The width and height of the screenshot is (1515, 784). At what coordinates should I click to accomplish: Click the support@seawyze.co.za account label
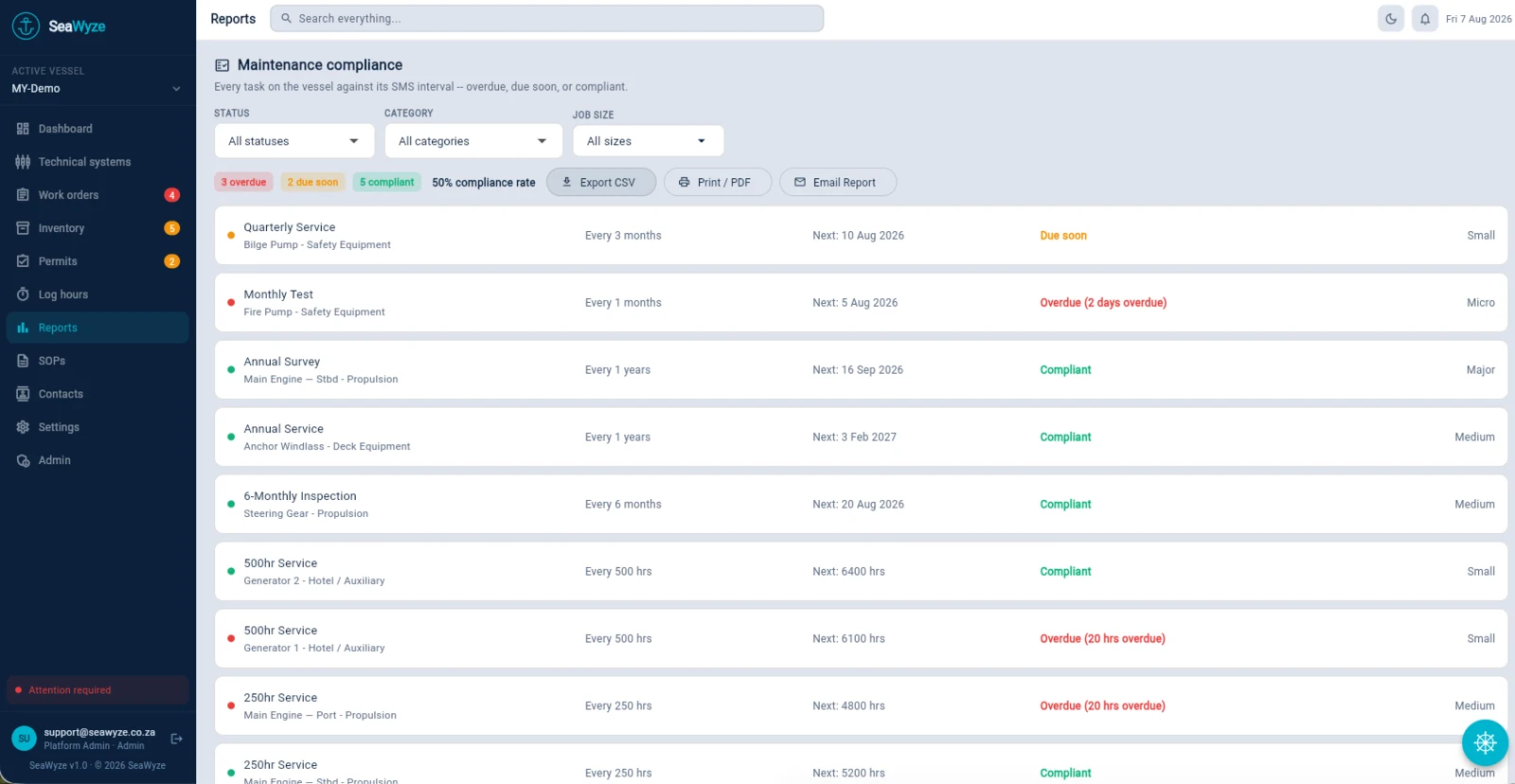coord(99,732)
